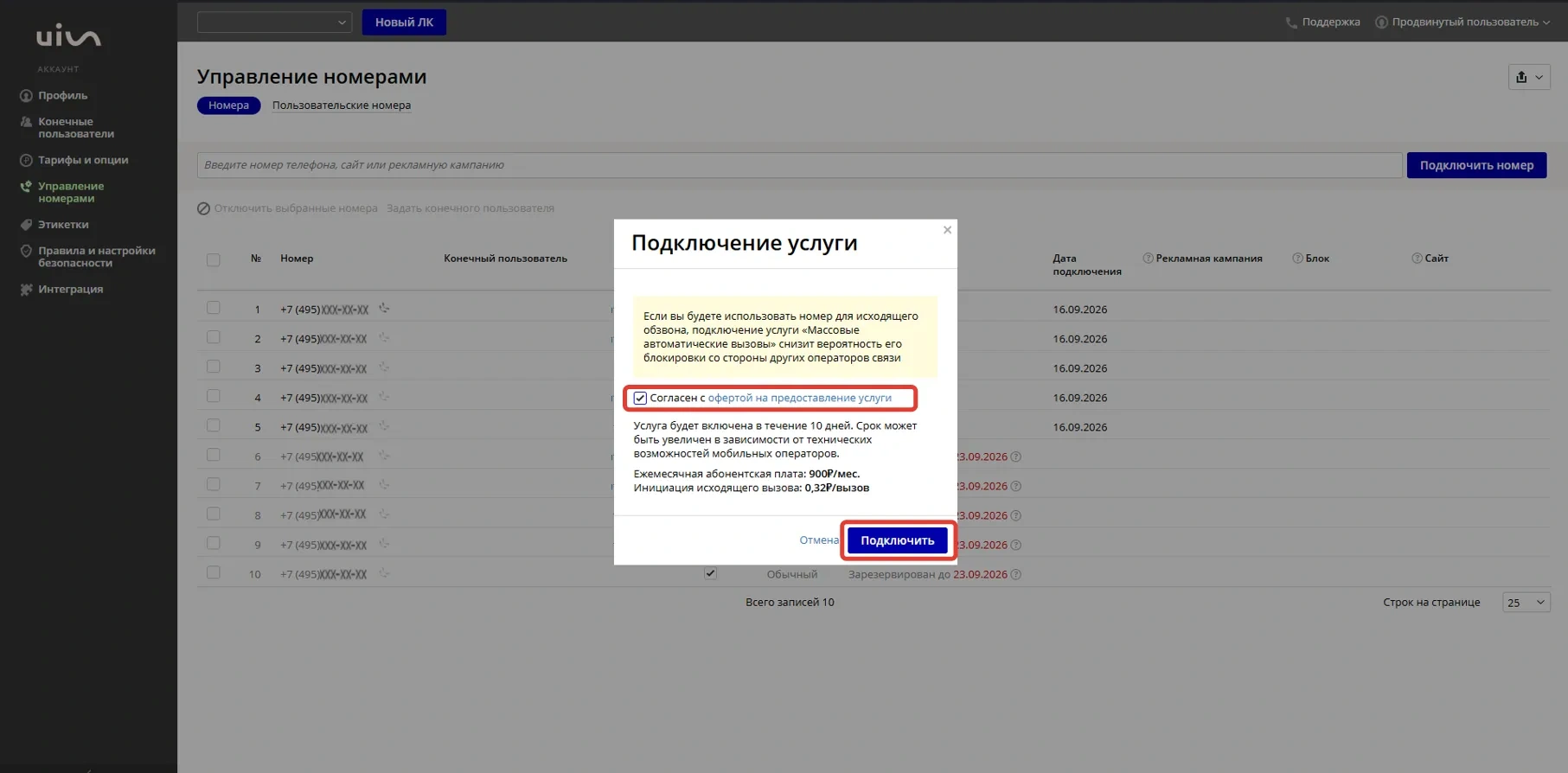This screenshot has width=1568, height=773.
Task: Click the Поддержка phone icon link
Action: coord(1322,22)
